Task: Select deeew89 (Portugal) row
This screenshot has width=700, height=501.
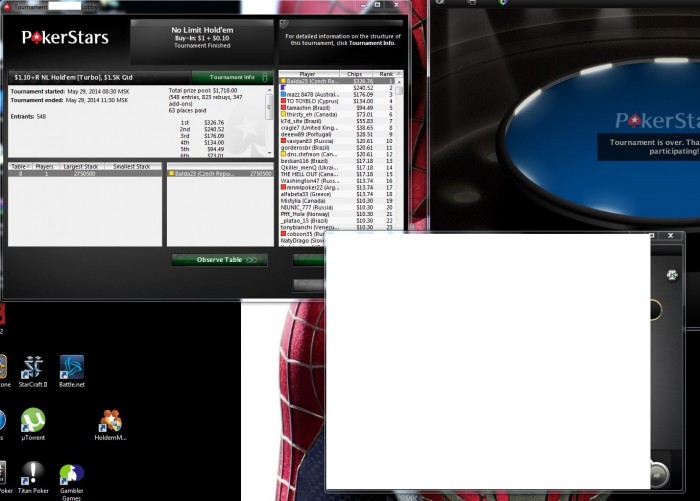Action: [x=337, y=134]
